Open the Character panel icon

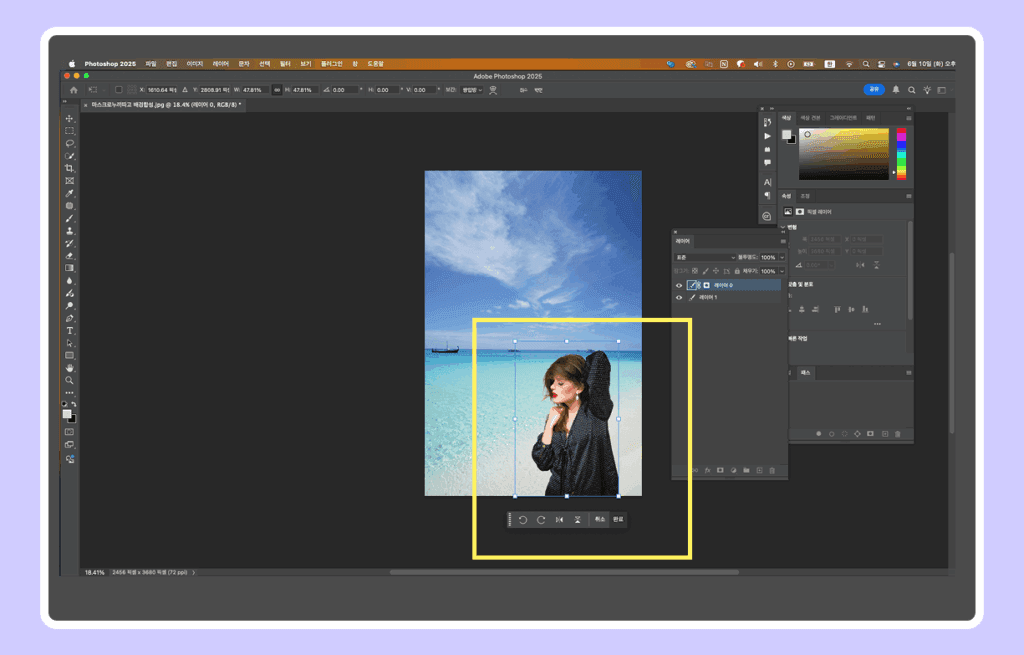[x=767, y=182]
